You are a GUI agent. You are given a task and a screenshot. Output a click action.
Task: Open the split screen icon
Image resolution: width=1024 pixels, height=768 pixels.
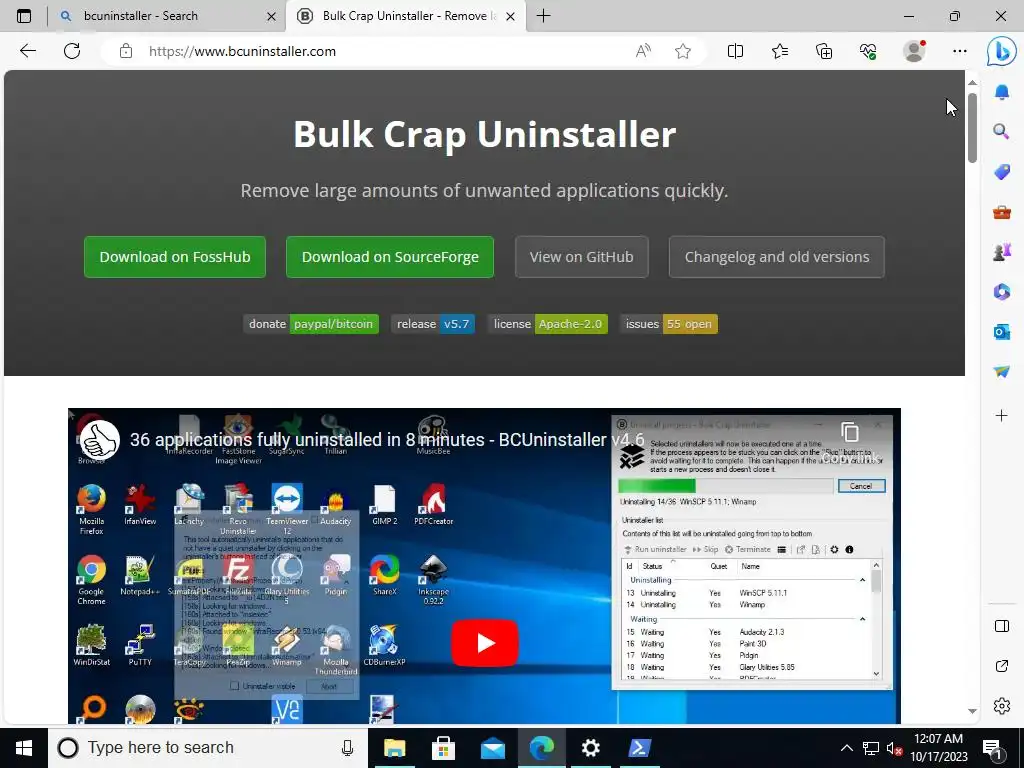(735, 51)
